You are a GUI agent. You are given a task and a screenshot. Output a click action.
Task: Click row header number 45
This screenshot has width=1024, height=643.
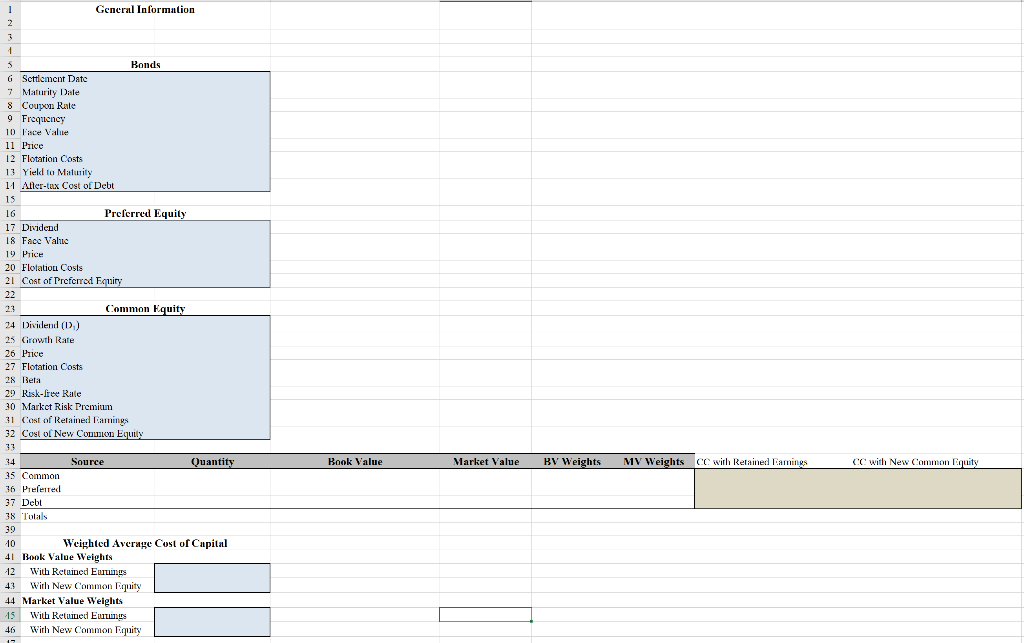[x=10, y=615]
